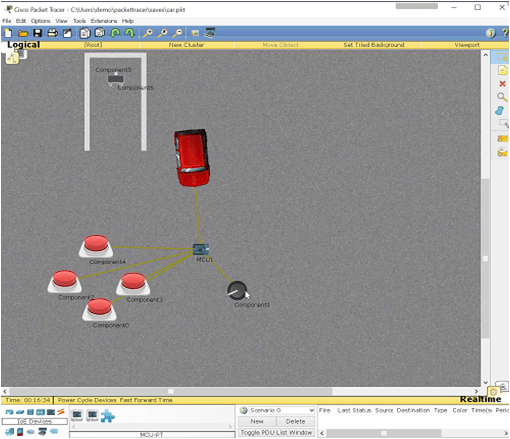Choose the Resize Shape tool

pos(503,124)
